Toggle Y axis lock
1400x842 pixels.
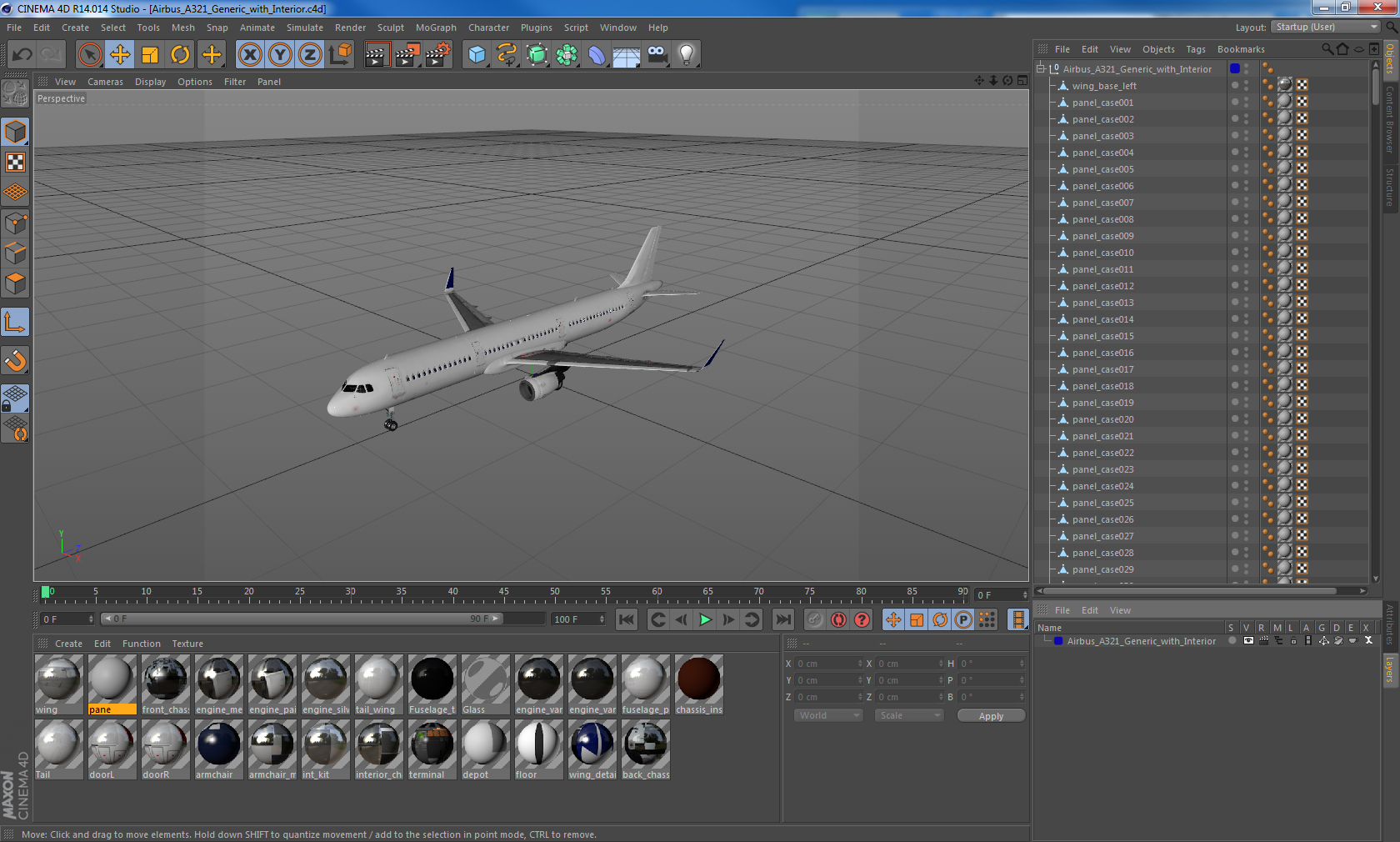pyautogui.click(x=280, y=55)
